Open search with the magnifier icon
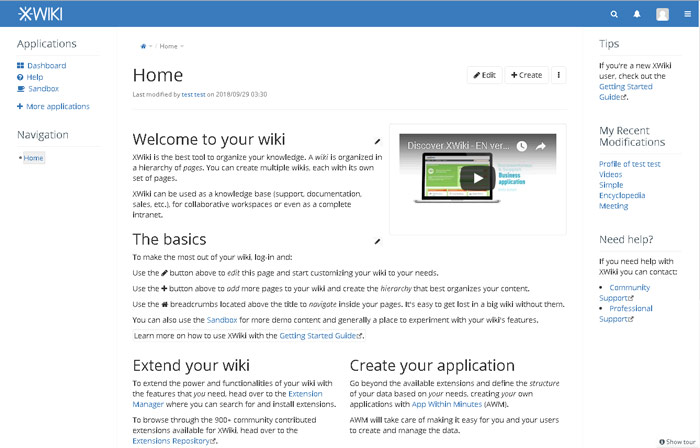 tap(614, 14)
